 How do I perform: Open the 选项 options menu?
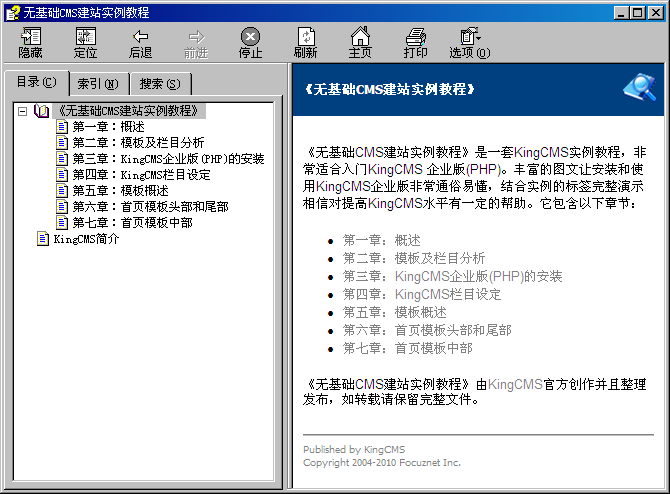pos(470,43)
